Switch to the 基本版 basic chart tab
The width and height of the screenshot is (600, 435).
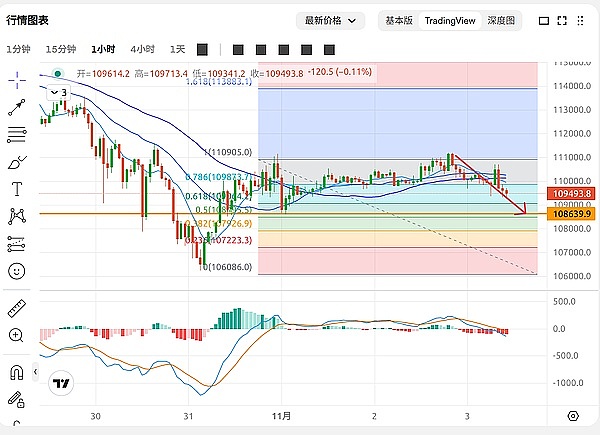400,20
